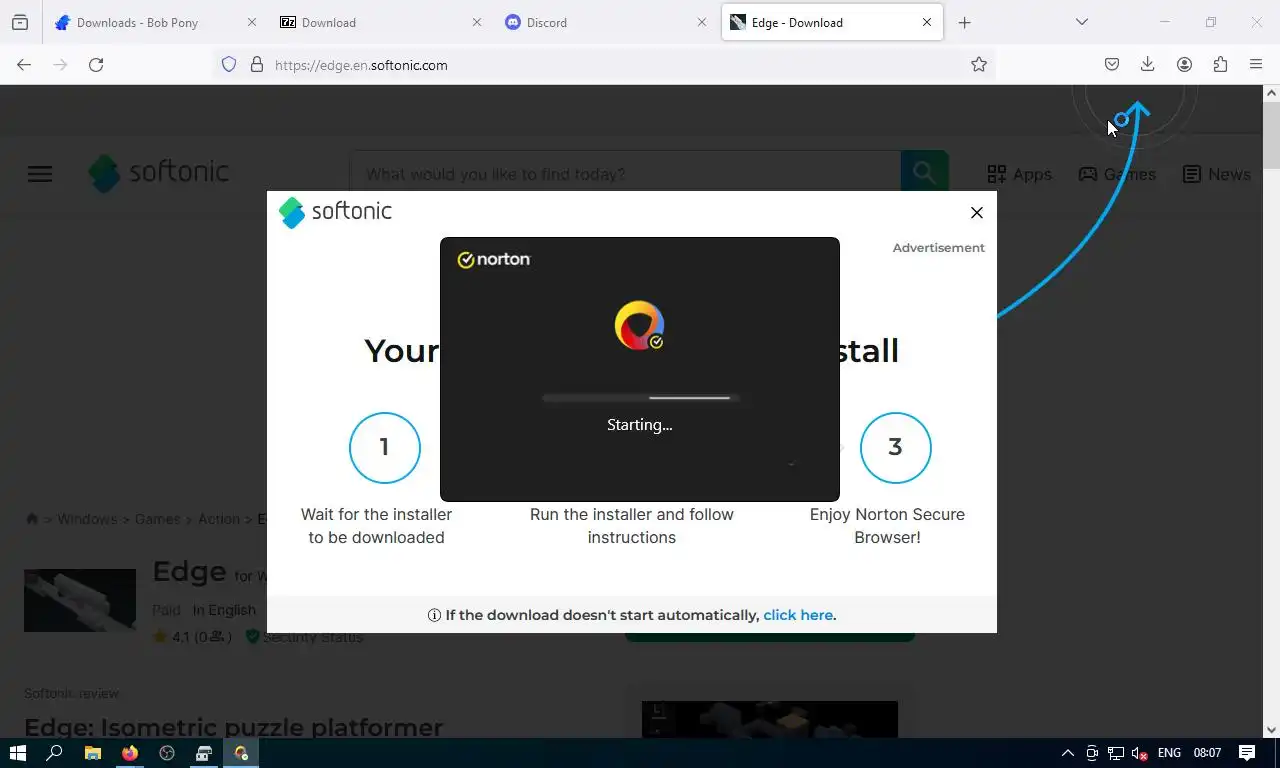
Task: Go back to the previous page
Action: tap(24, 64)
